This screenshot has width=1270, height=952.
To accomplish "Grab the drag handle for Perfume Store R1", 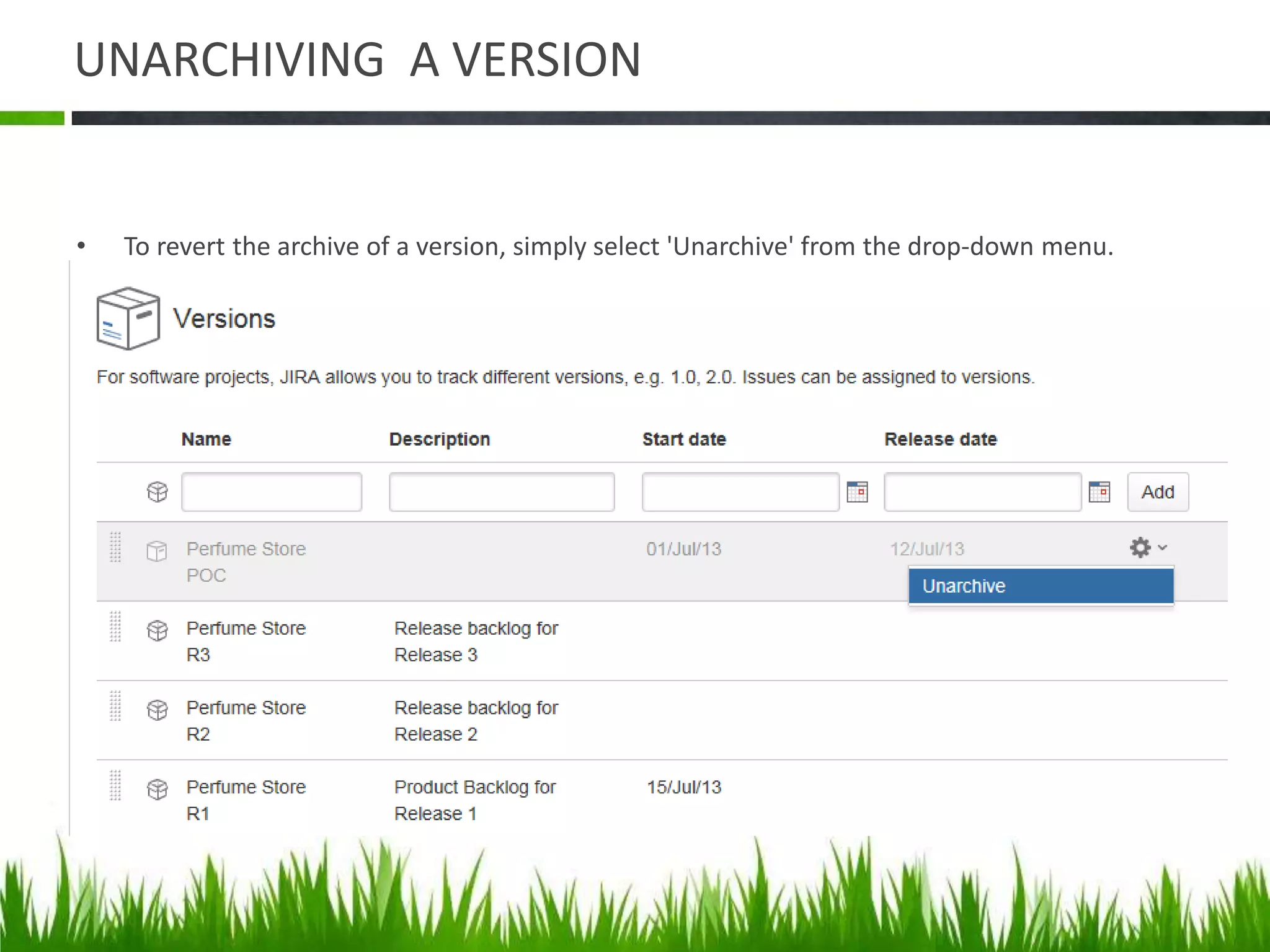I will tap(115, 785).
